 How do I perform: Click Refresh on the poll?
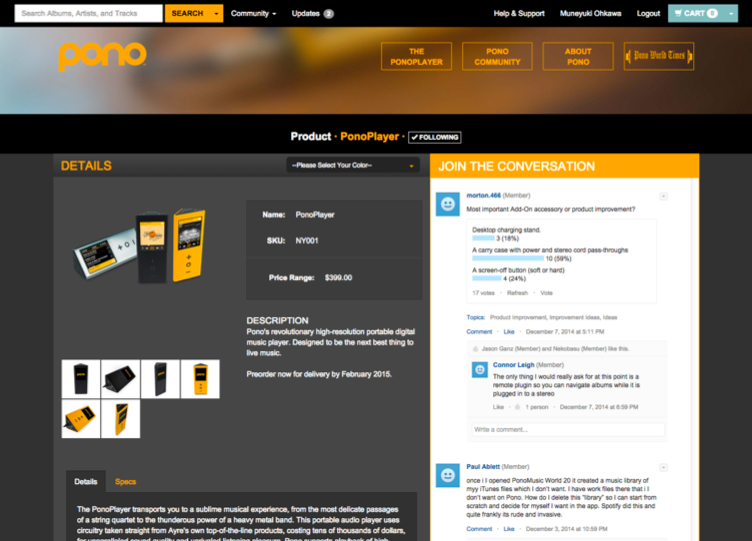[x=517, y=293]
